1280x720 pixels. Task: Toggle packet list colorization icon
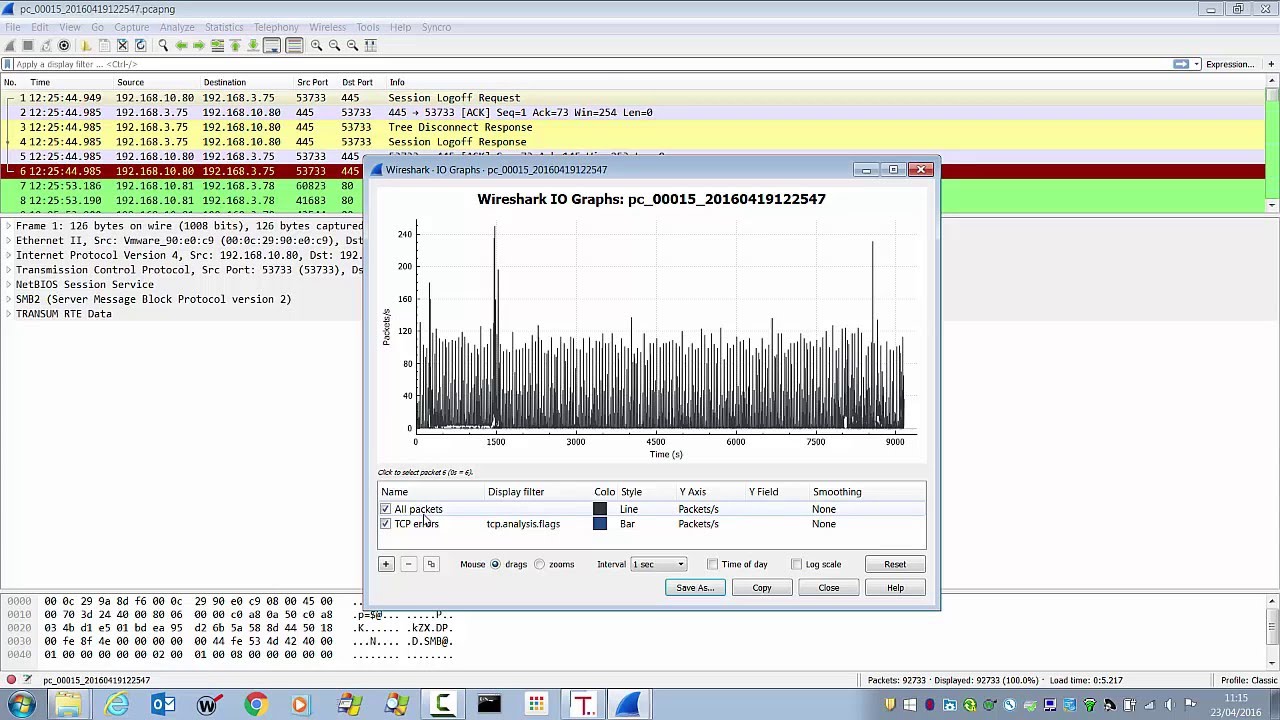(x=294, y=45)
